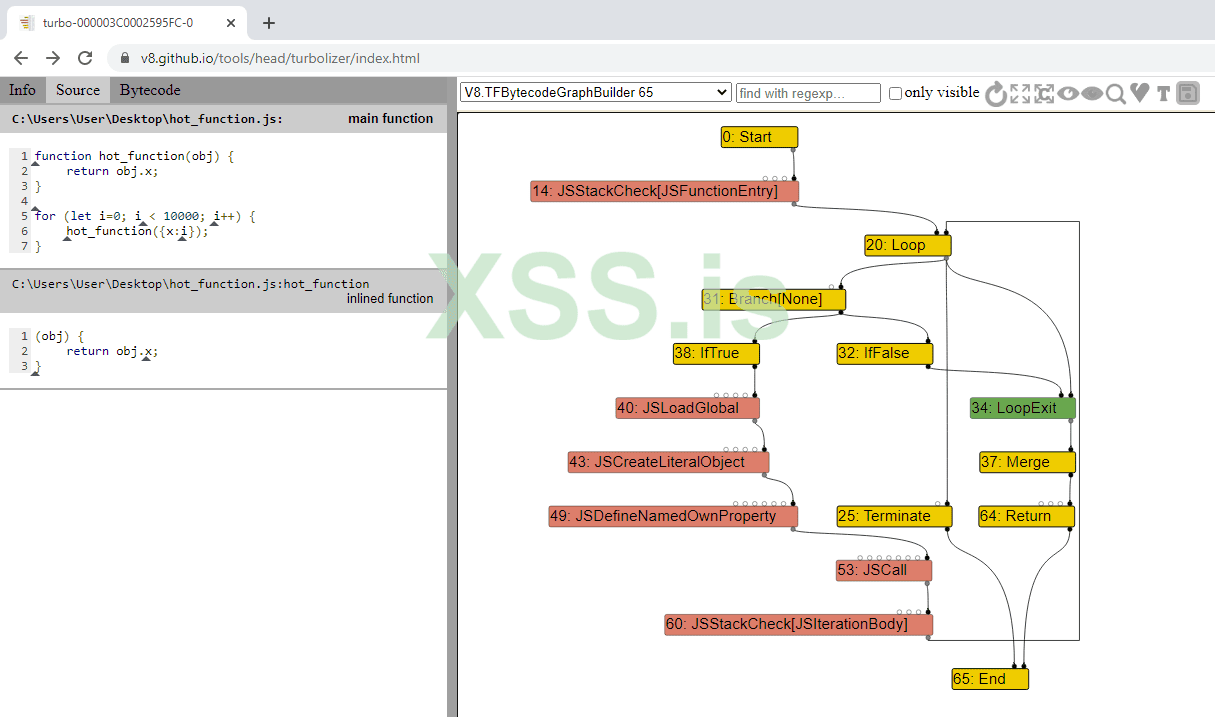Click the left panel collapse arrow on divider

tap(452, 294)
